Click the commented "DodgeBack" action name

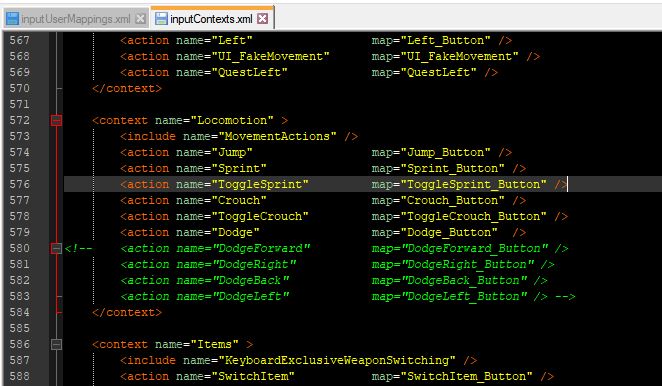tap(251, 280)
